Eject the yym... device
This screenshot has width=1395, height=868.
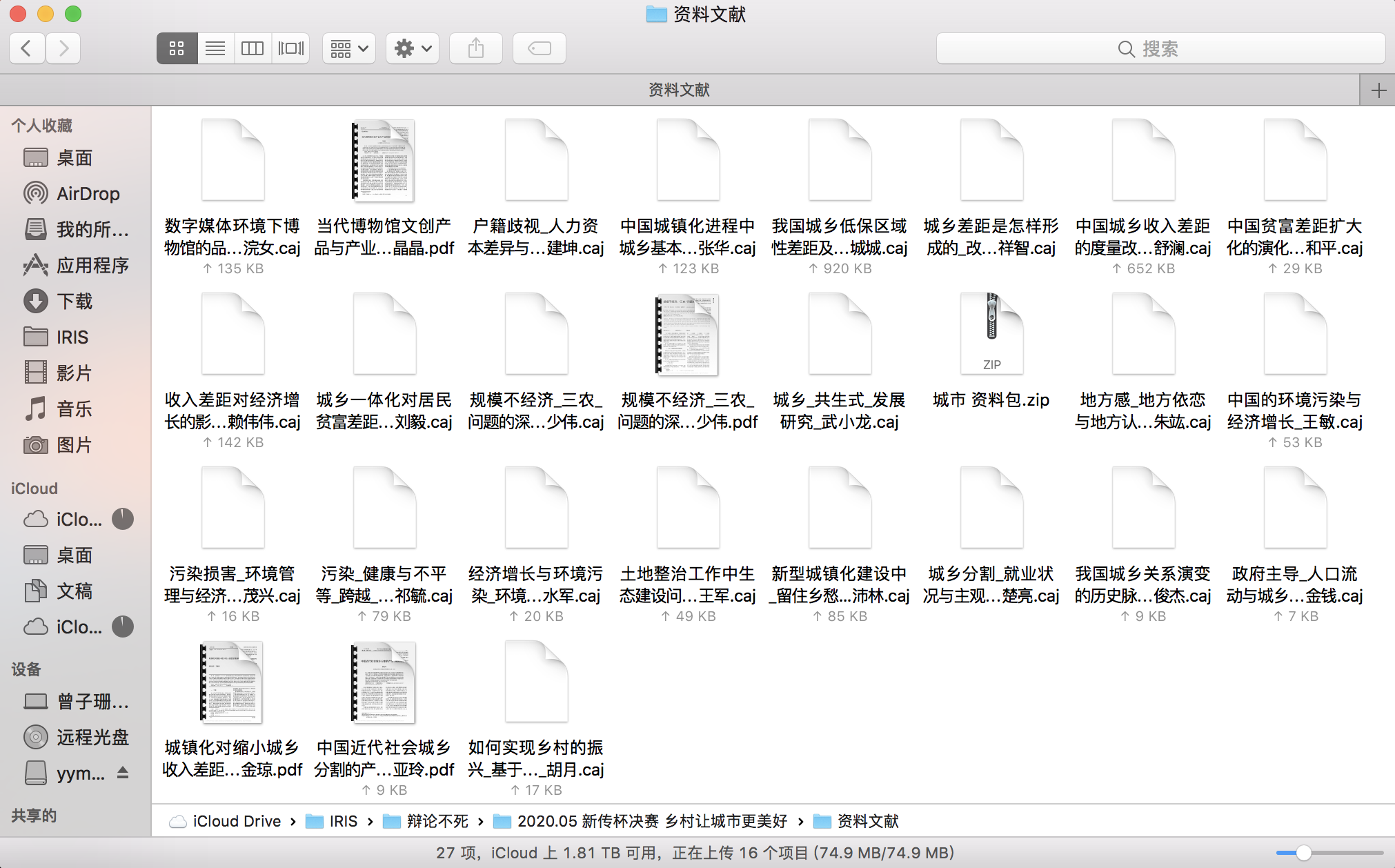click(123, 773)
